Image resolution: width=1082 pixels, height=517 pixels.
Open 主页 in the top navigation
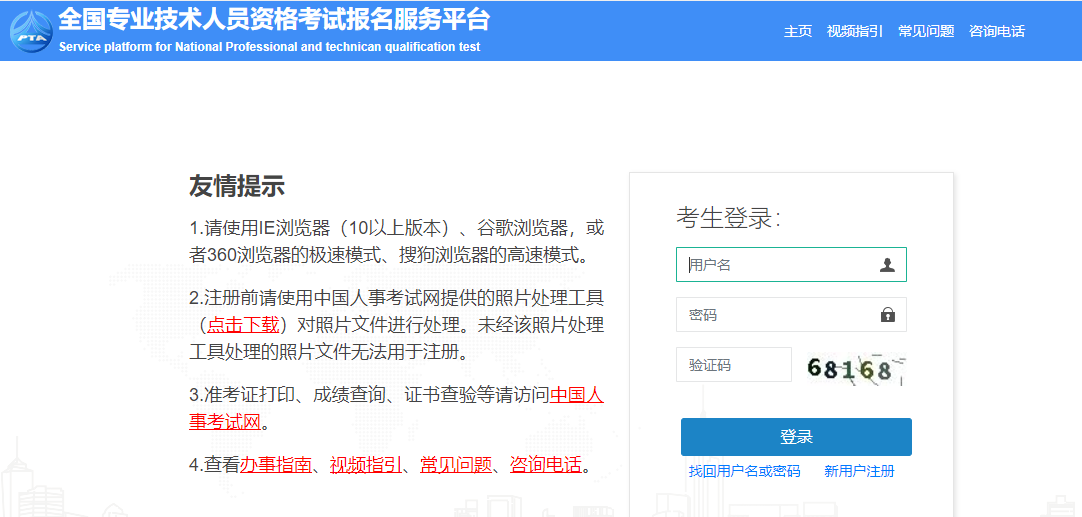click(798, 31)
